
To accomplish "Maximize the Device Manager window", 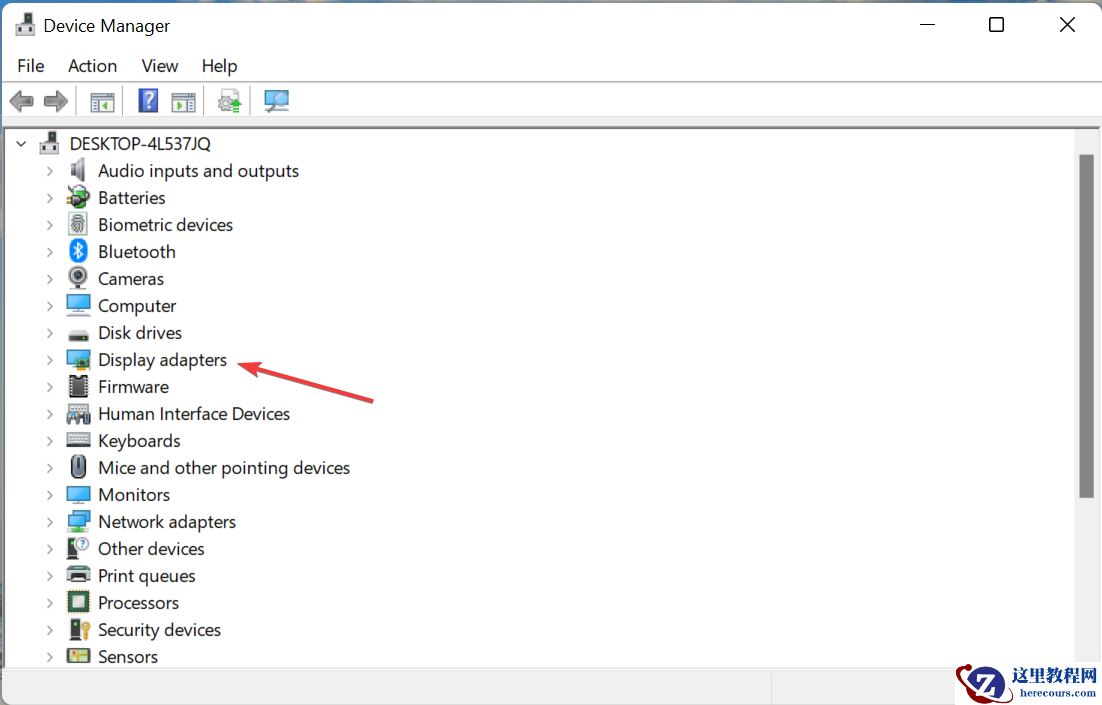I will click(996, 25).
